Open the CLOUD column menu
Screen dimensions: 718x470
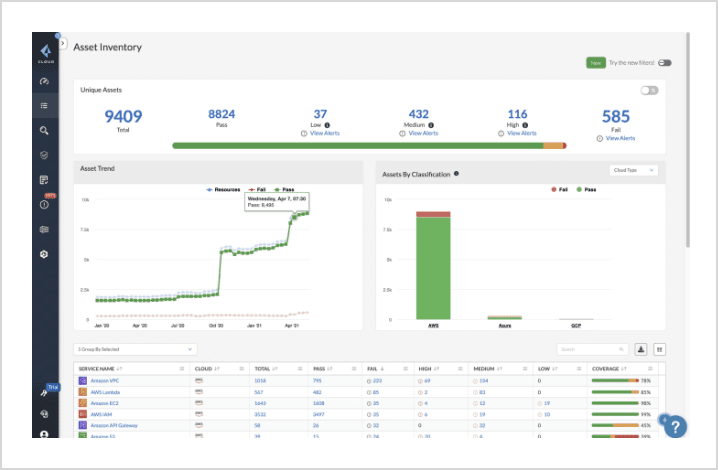tap(241, 369)
